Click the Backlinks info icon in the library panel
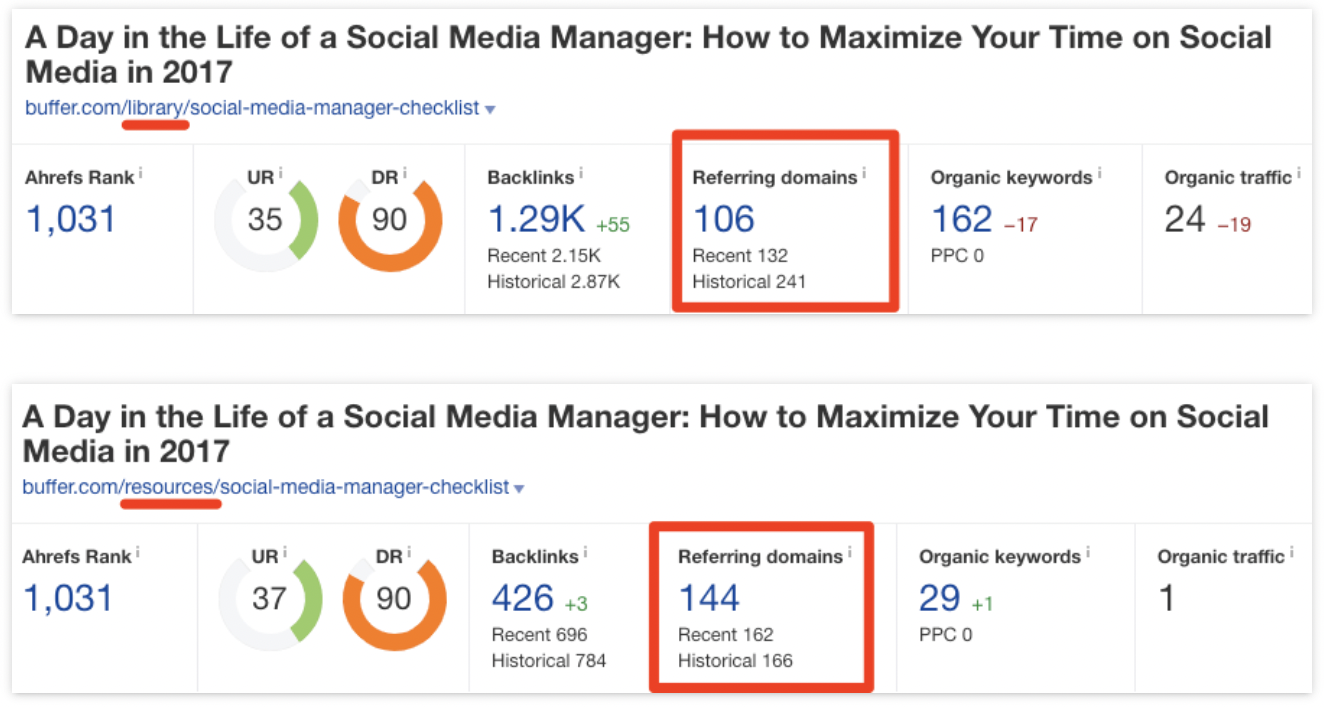The height and width of the screenshot is (708, 1324). (581, 174)
